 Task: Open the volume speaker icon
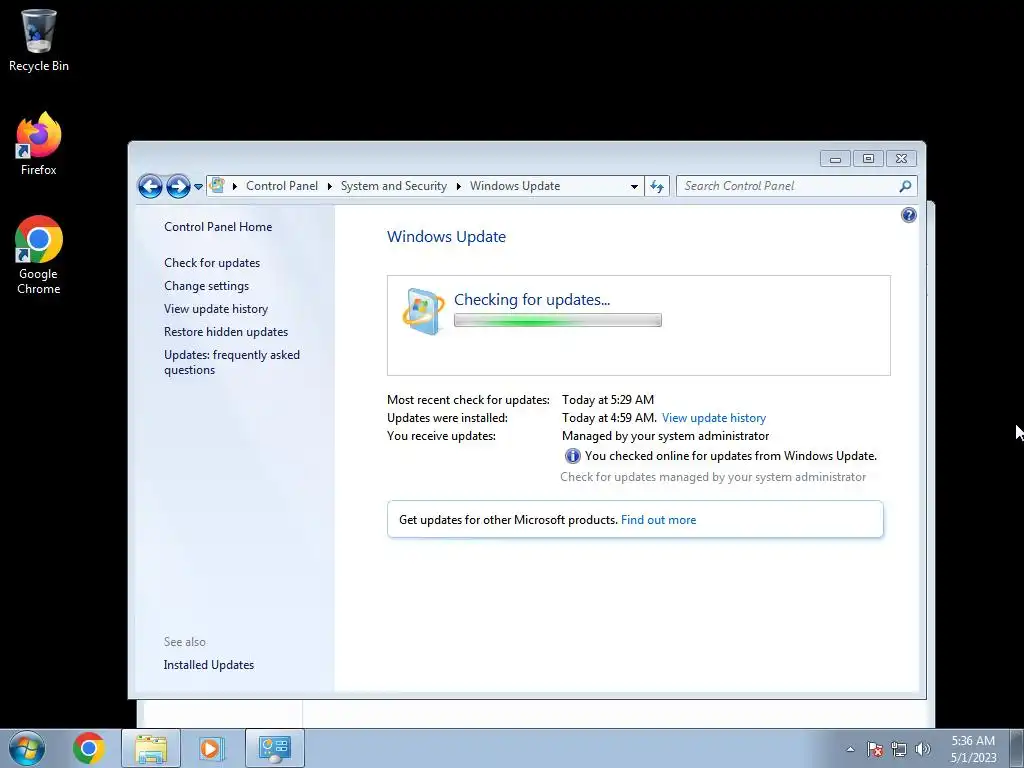point(923,749)
